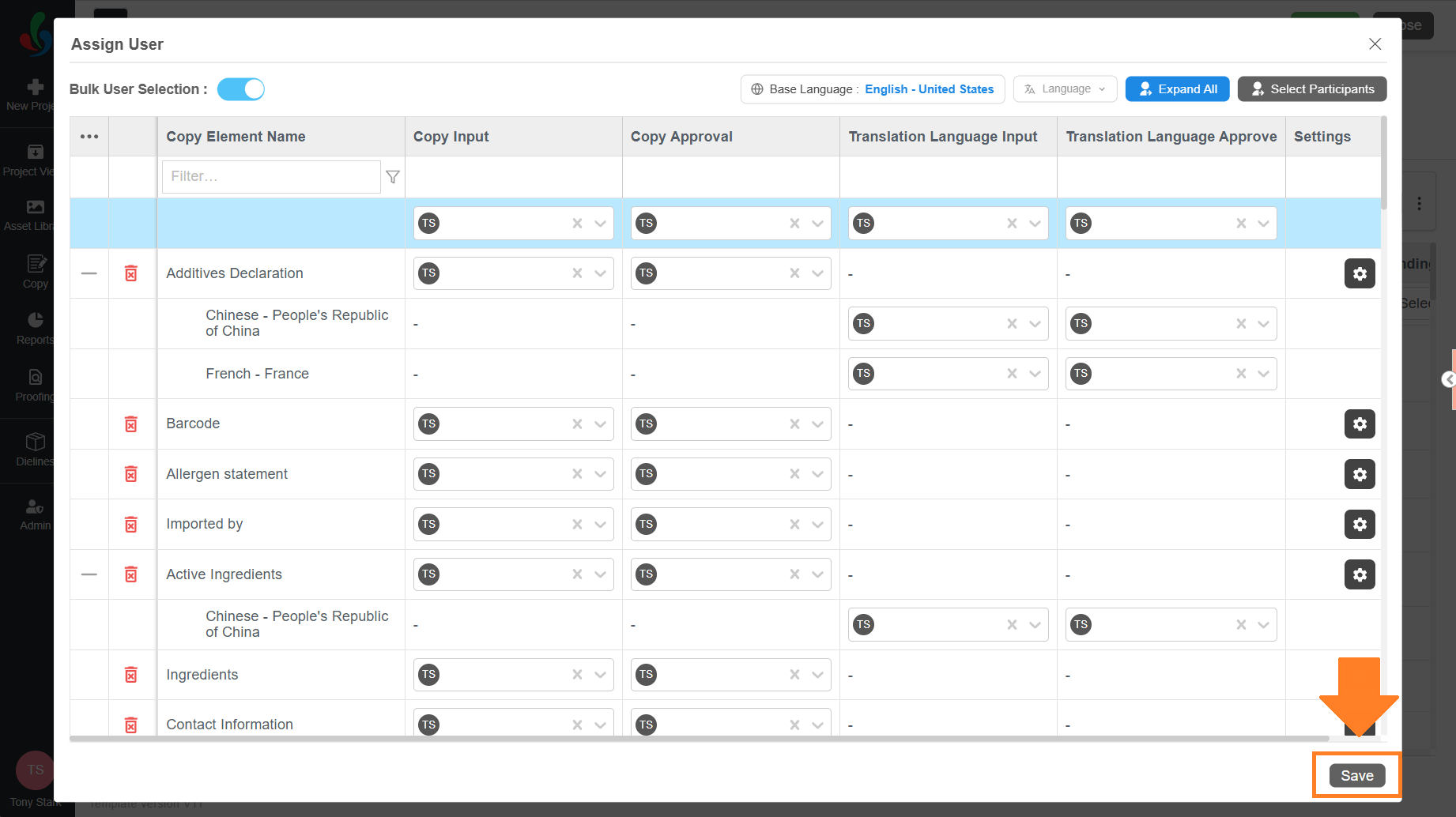Click the Expand All button
This screenshot has height=817, width=1456.
pos(1178,89)
